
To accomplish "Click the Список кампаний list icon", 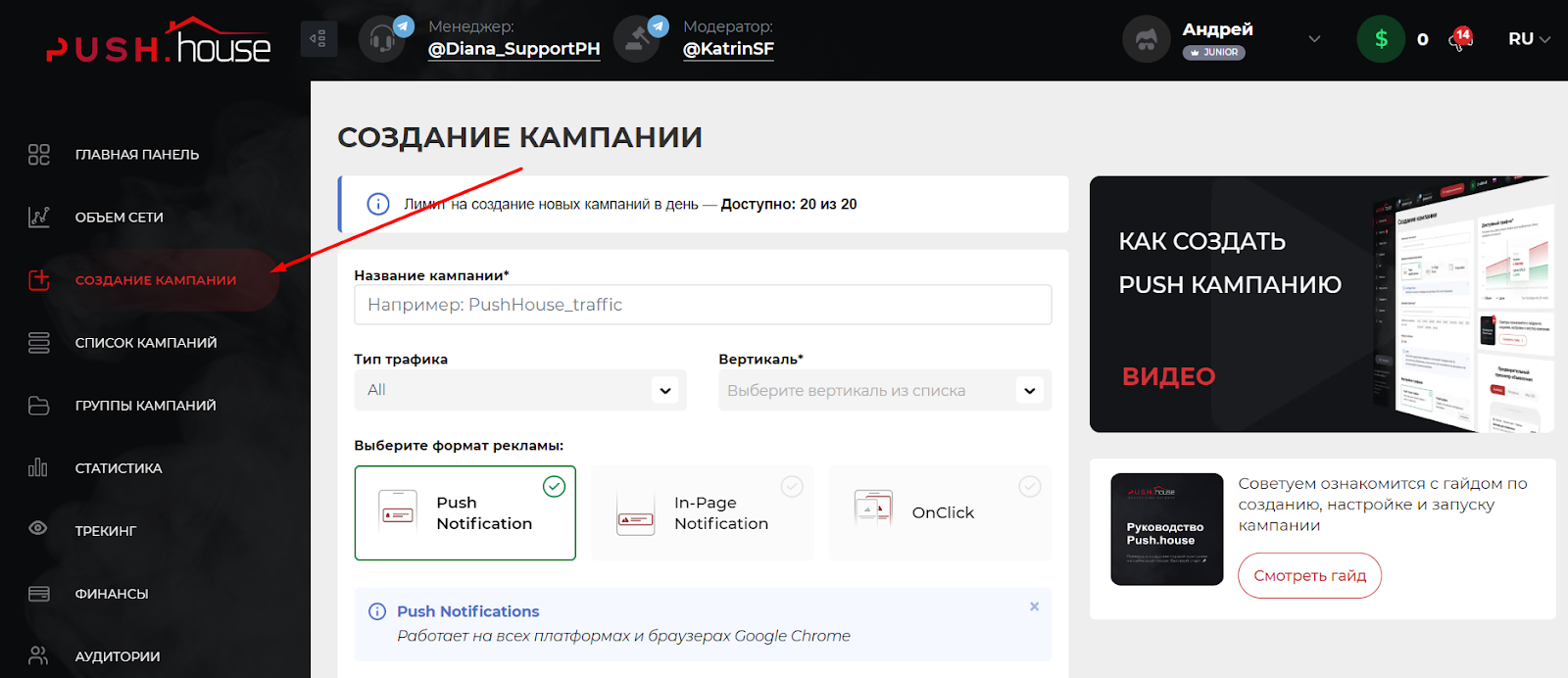I will 38,343.
